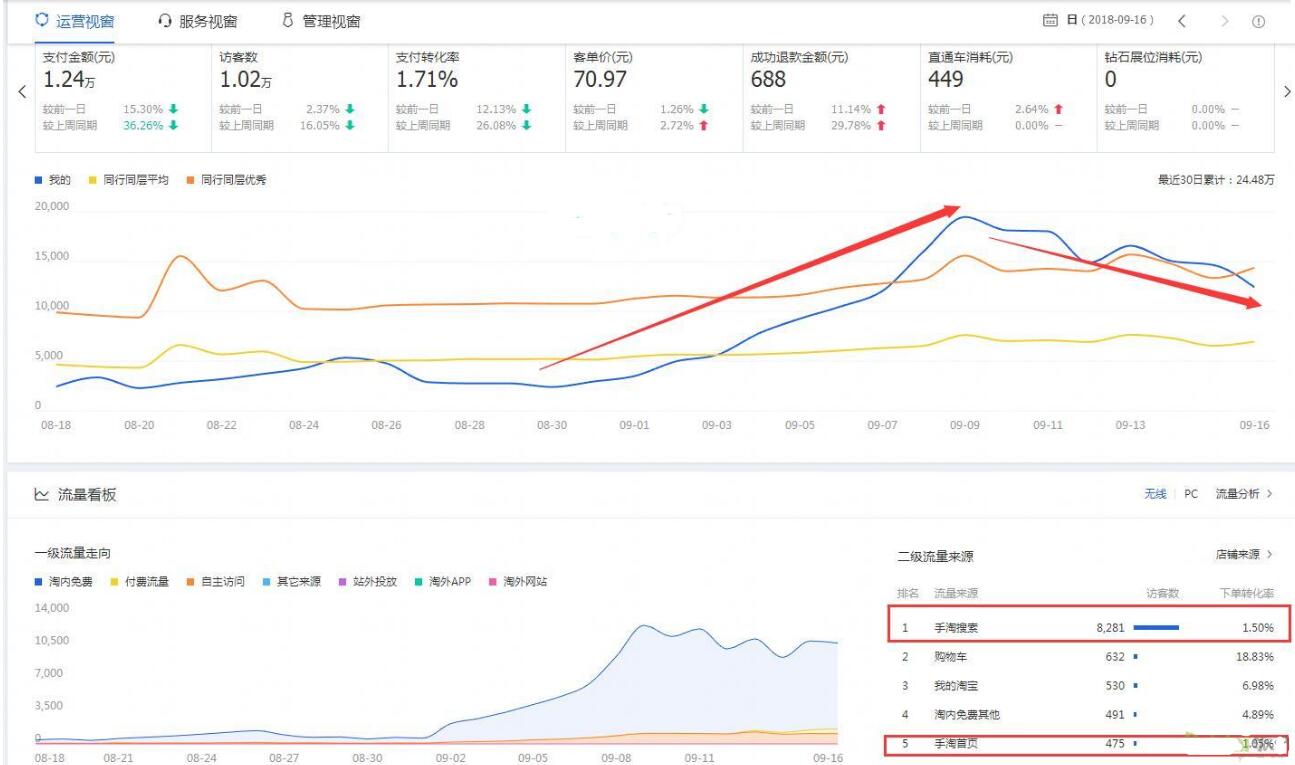Select the 手淘搜索 traffic source row
Screen dimensions: 1295x765
pyautogui.click(x=1088, y=628)
